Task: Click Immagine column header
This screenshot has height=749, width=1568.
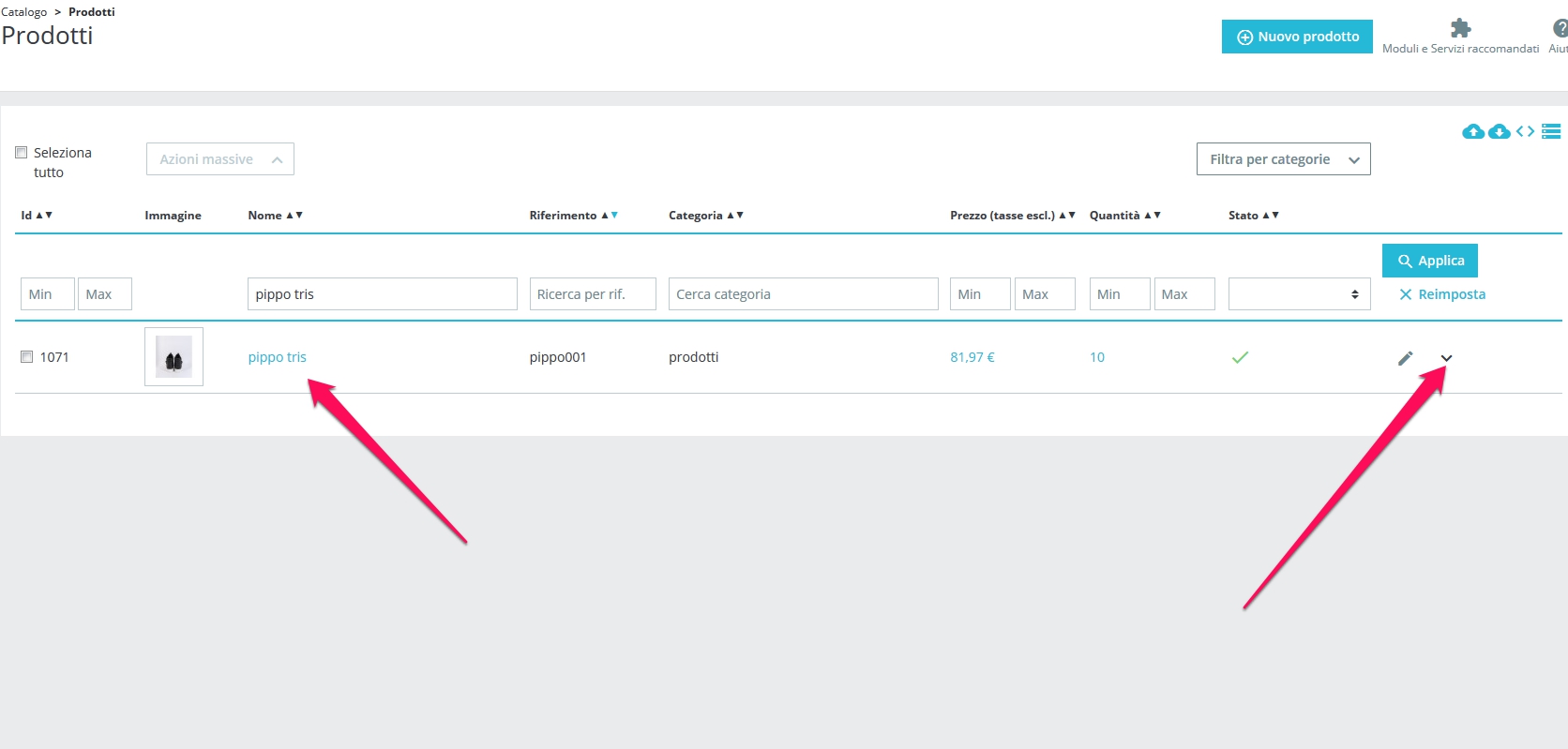Action: (173, 216)
